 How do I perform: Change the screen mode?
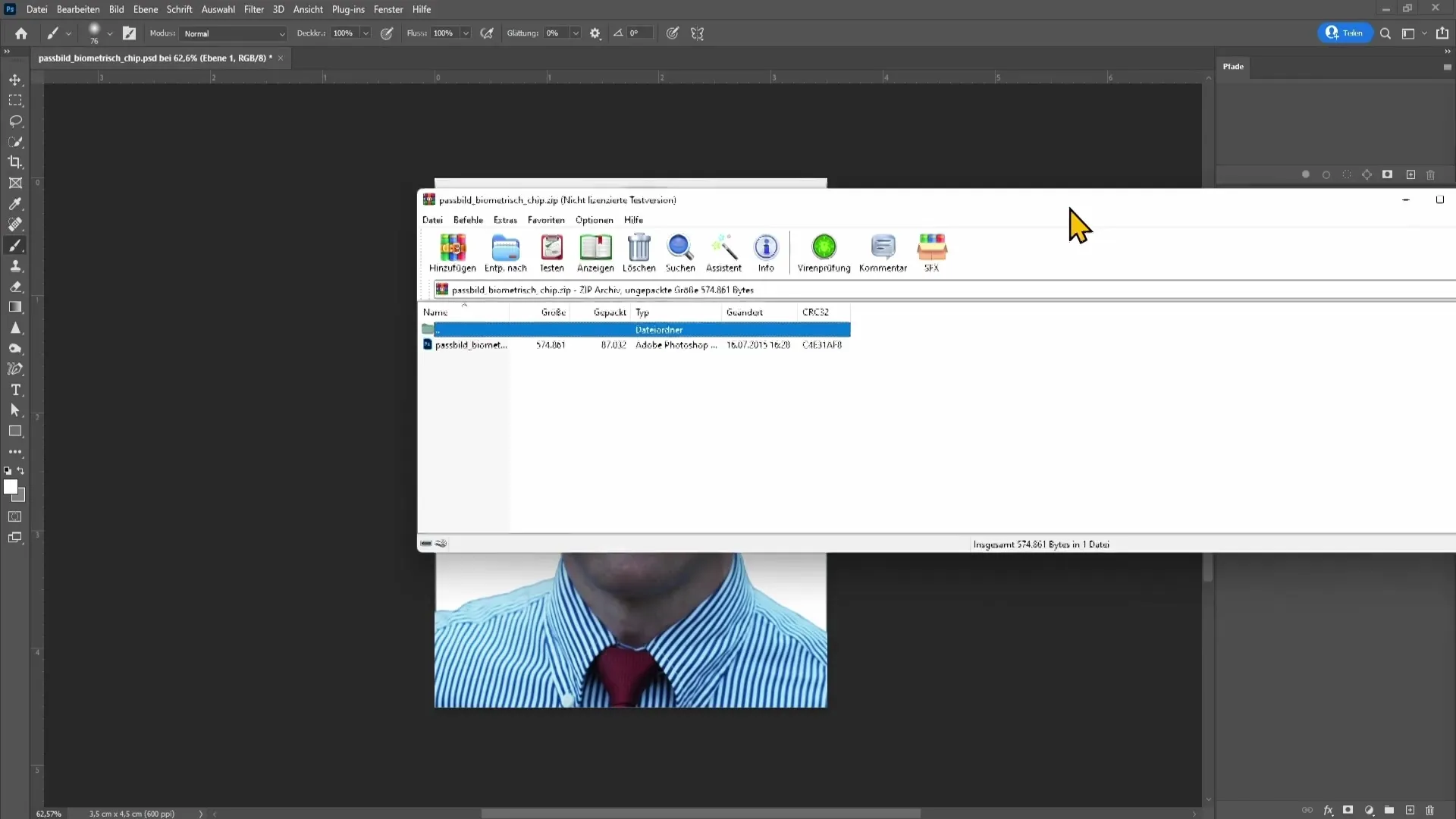point(15,538)
